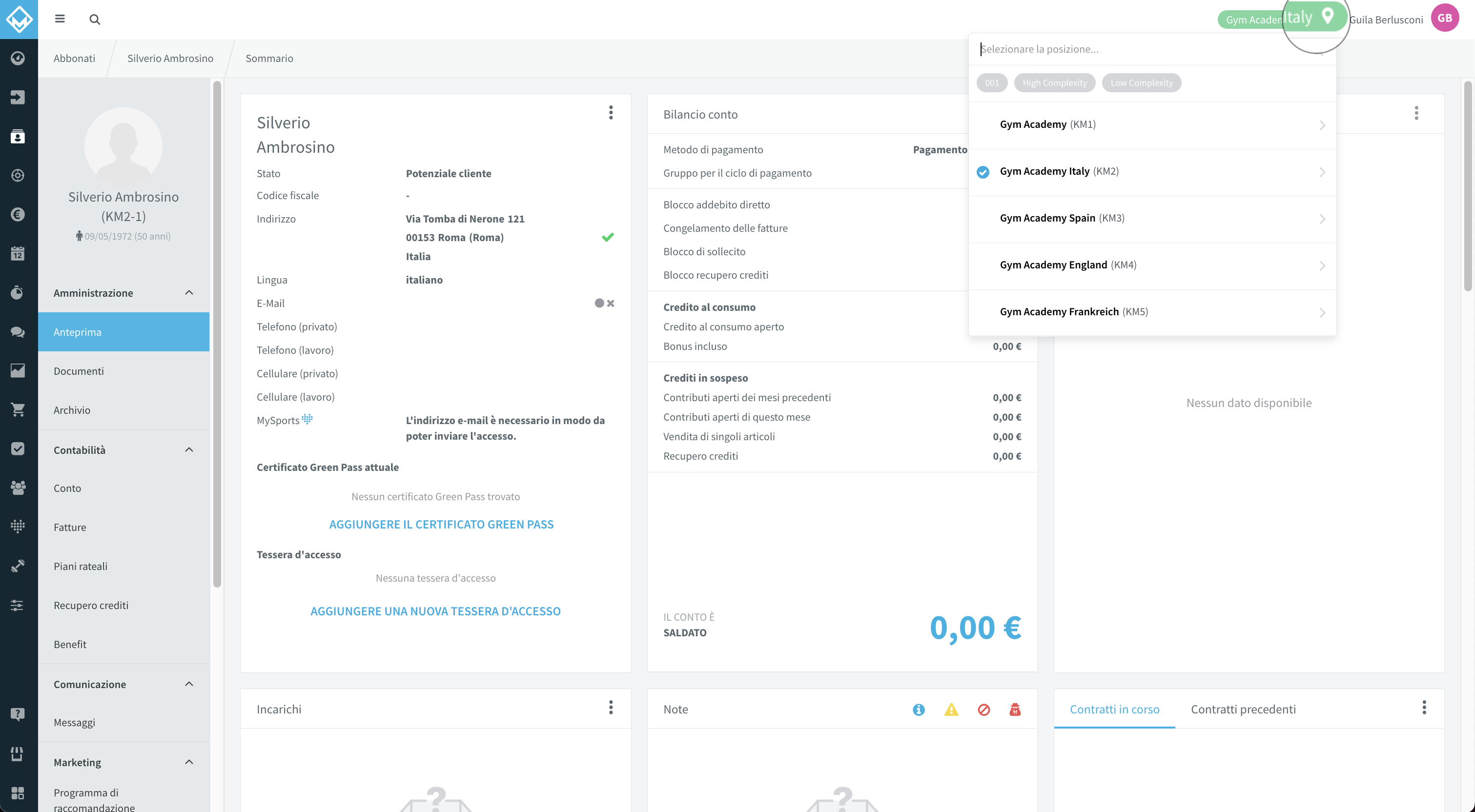Open the shopping cart sidebar icon
The height and width of the screenshot is (812, 1475).
[x=18, y=409]
